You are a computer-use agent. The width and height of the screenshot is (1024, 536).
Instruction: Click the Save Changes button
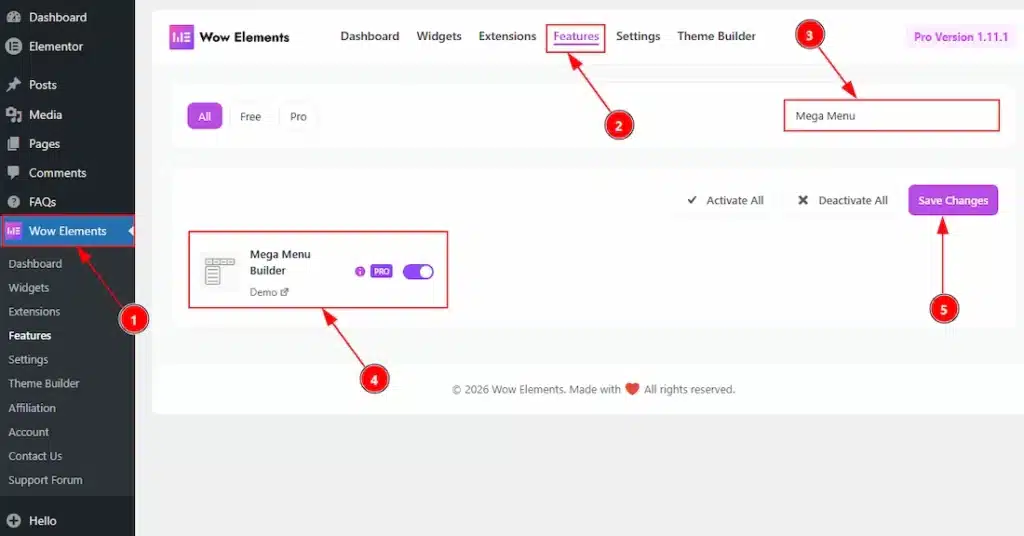pos(953,200)
